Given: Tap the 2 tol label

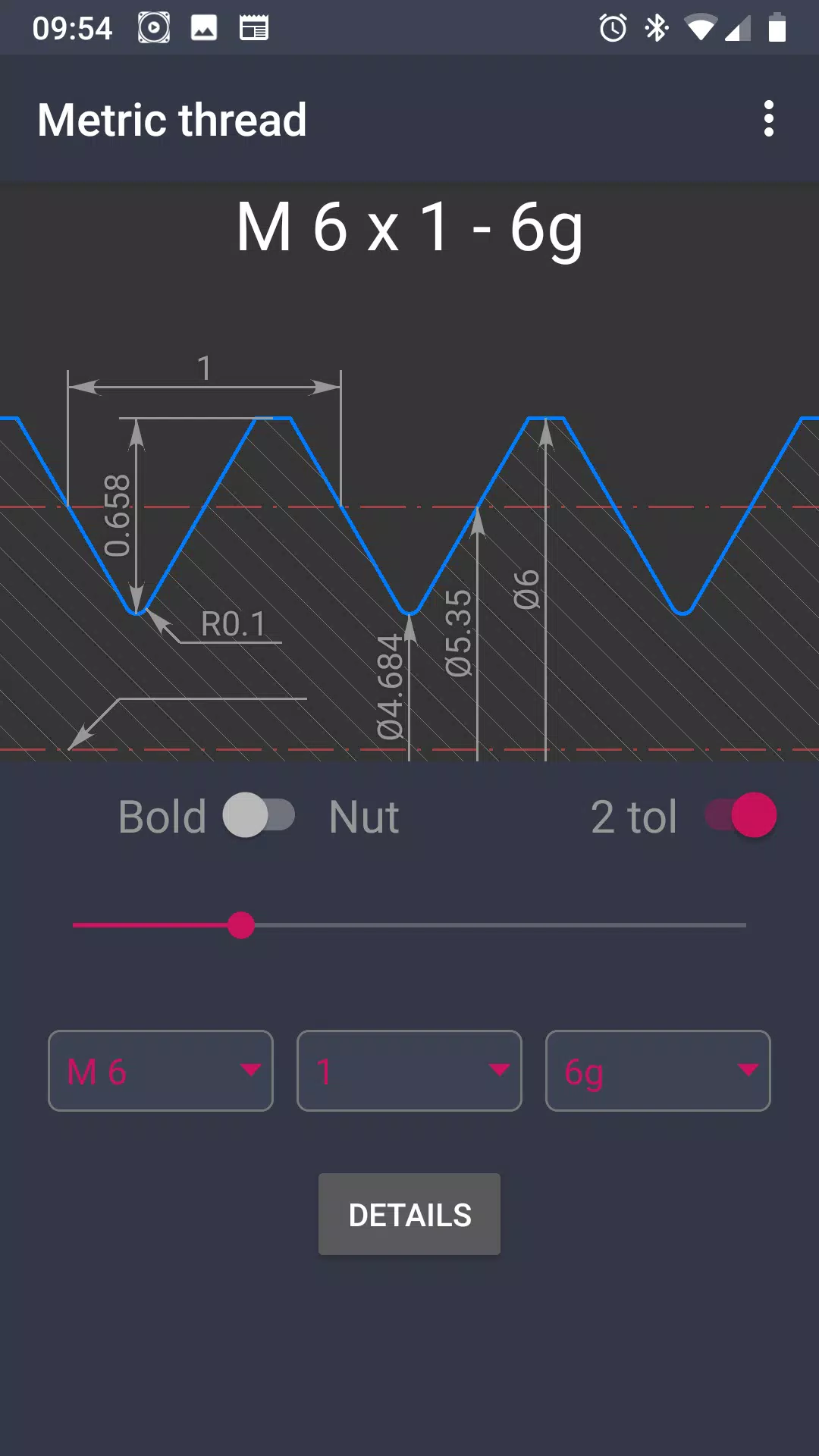Looking at the screenshot, I should coord(634,817).
